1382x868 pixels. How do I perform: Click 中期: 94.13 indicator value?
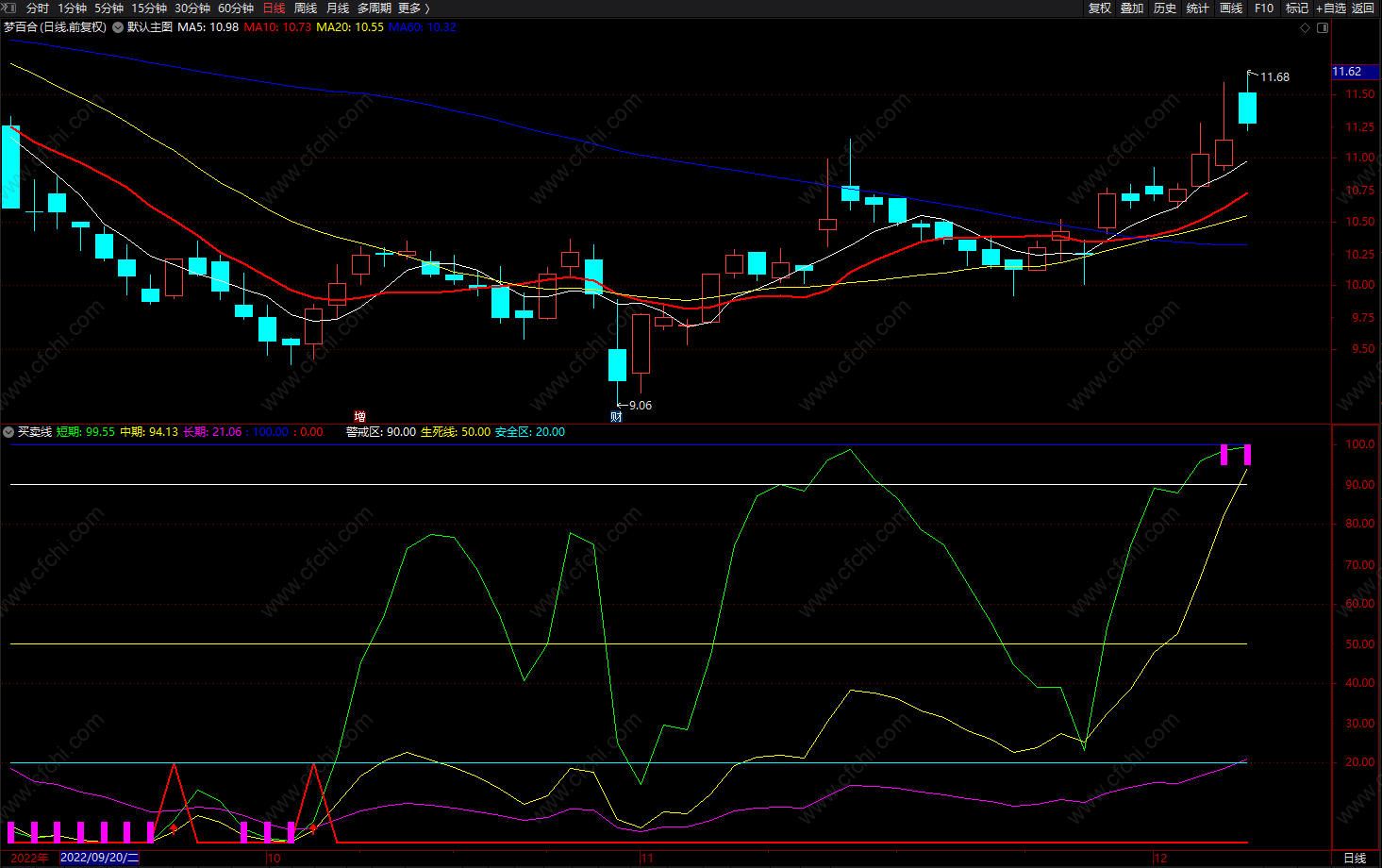pos(149,432)
